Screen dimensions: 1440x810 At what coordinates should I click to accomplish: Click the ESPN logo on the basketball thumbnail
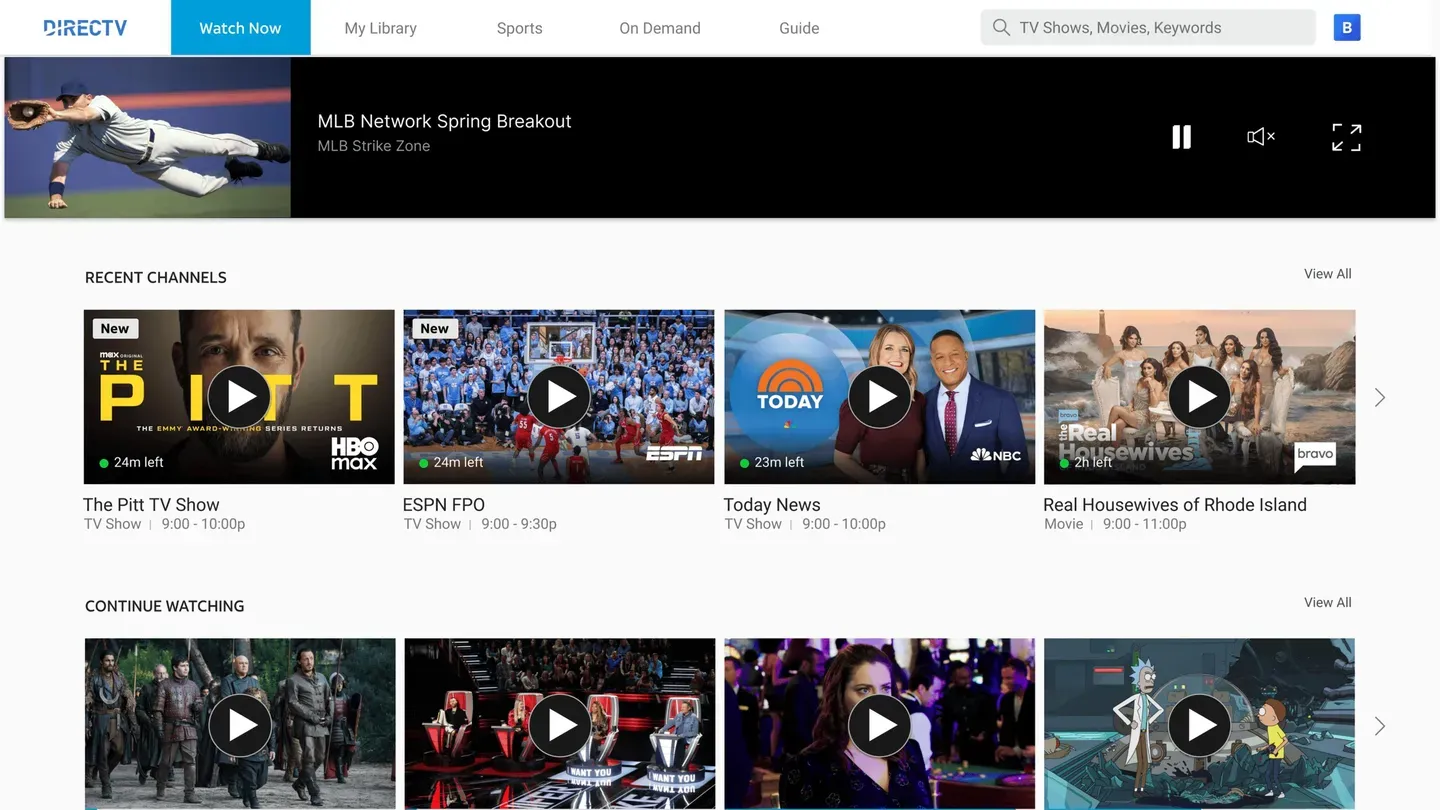pos(674,454)
